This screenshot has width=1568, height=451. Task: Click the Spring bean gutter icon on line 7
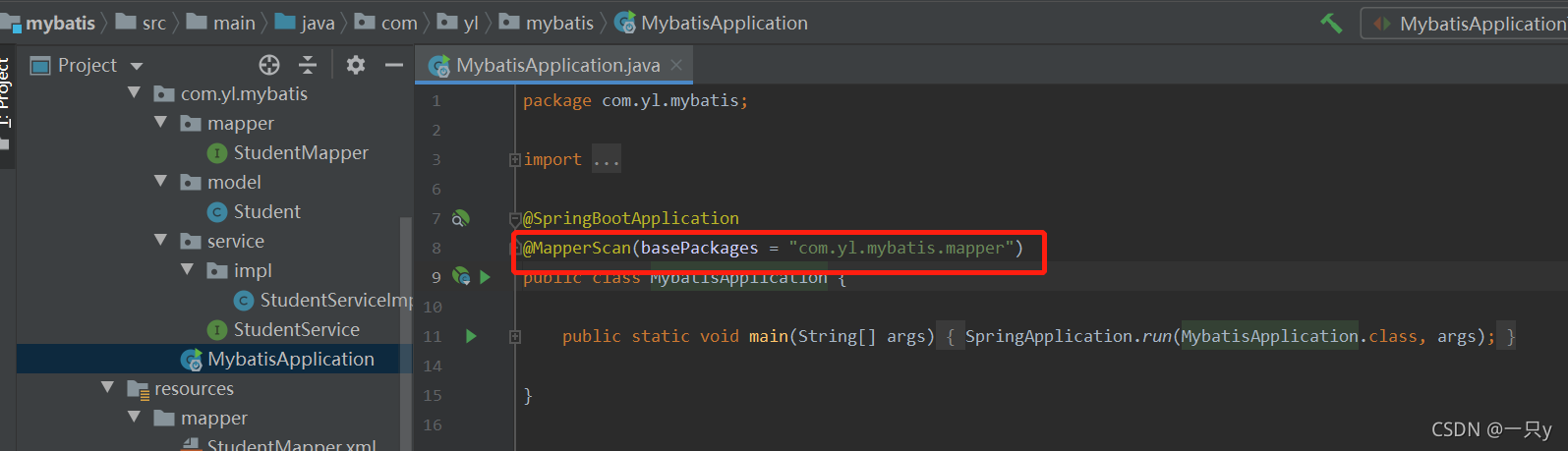point(460,218)
